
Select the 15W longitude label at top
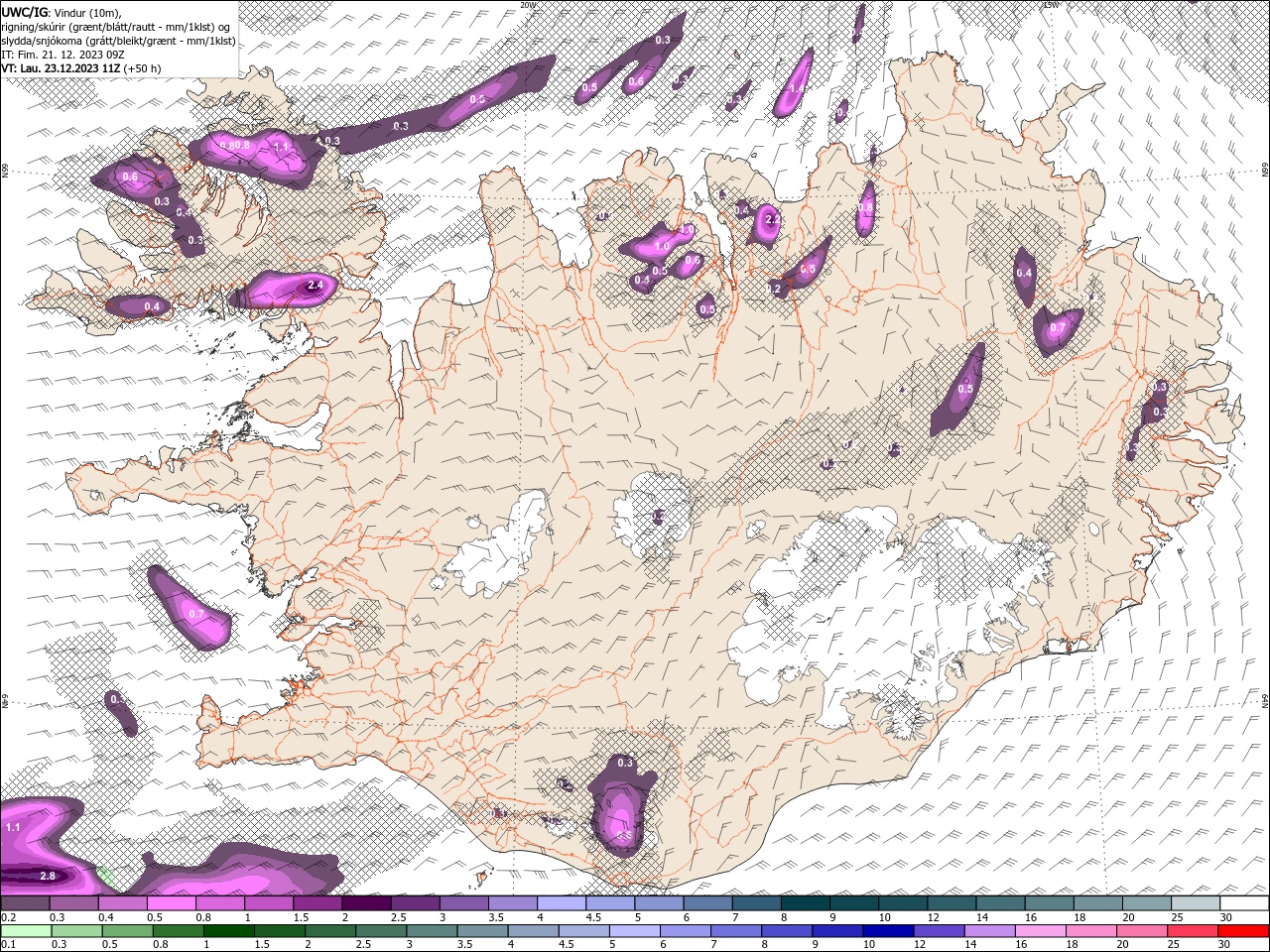click(1051, 5)
